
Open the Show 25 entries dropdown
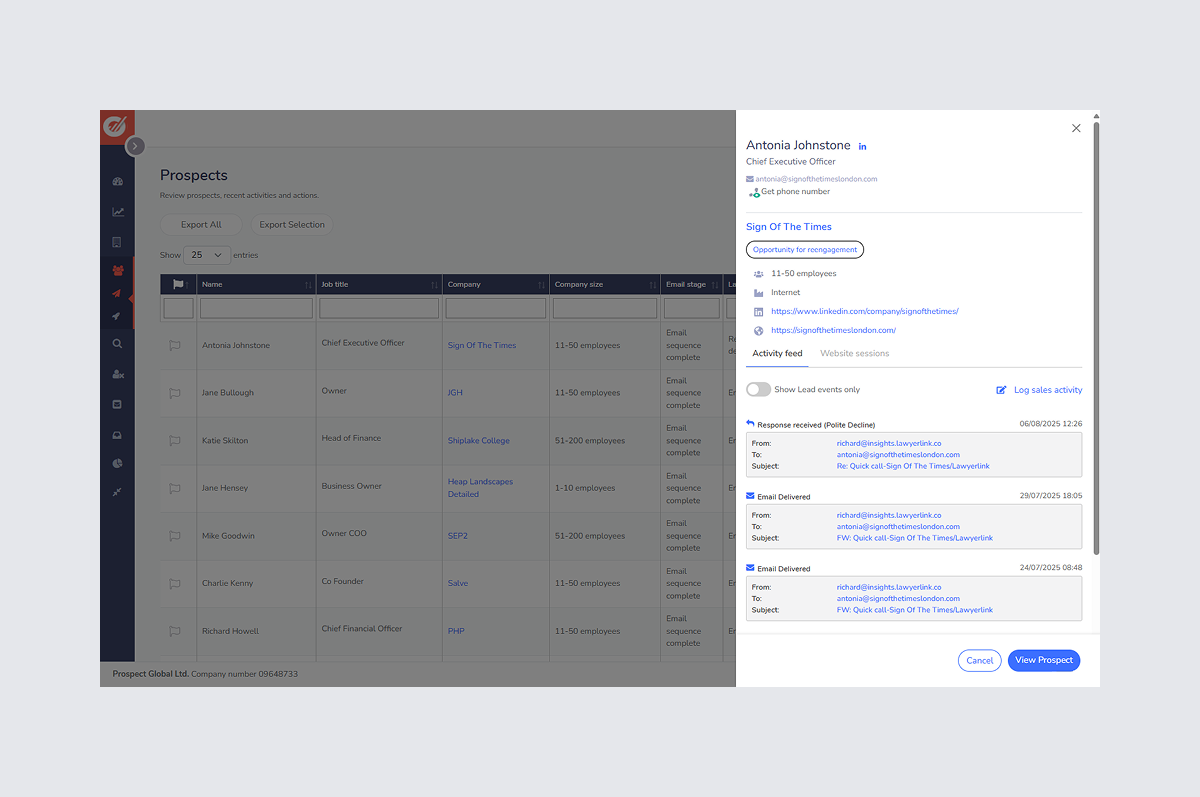(207, 255)
